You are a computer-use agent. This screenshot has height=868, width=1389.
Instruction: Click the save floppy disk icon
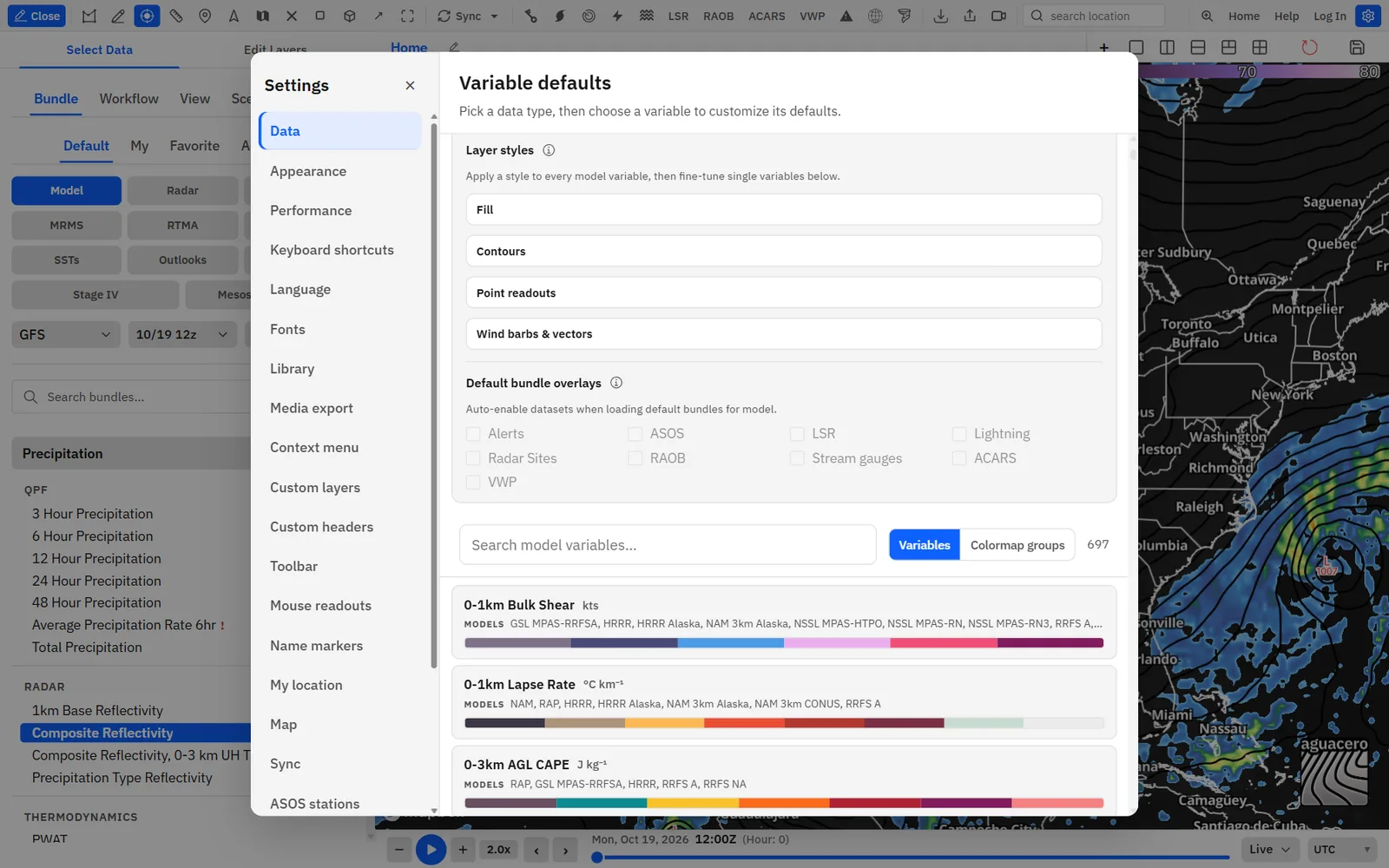click(x=1357, y=47)
